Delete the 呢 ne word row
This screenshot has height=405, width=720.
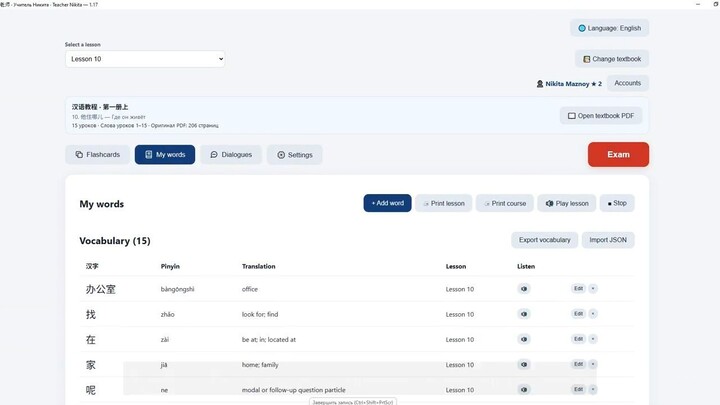tap(593, 389)
